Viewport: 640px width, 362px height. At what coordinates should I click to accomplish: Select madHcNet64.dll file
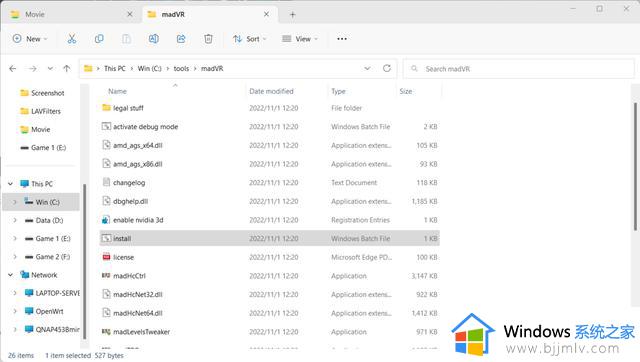[x=138, y=313]
